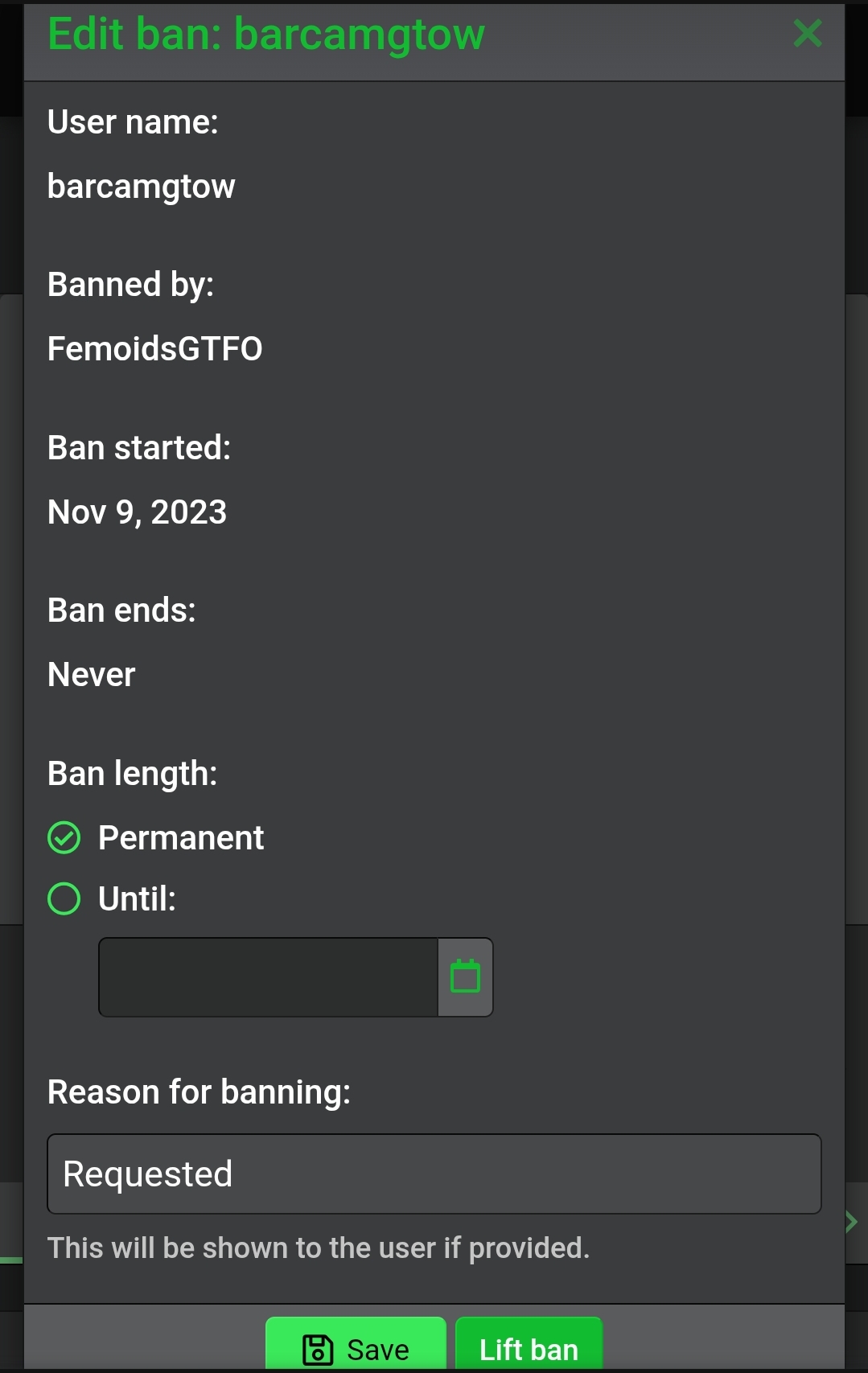Save the ban changes
This screenshot has width=868, height=1373.
[356, 1347]
